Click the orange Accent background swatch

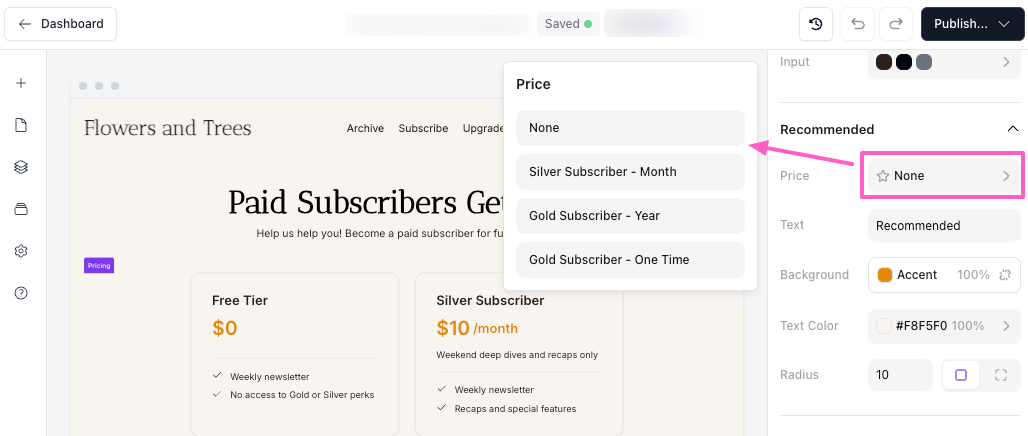(x=885, y=275)
